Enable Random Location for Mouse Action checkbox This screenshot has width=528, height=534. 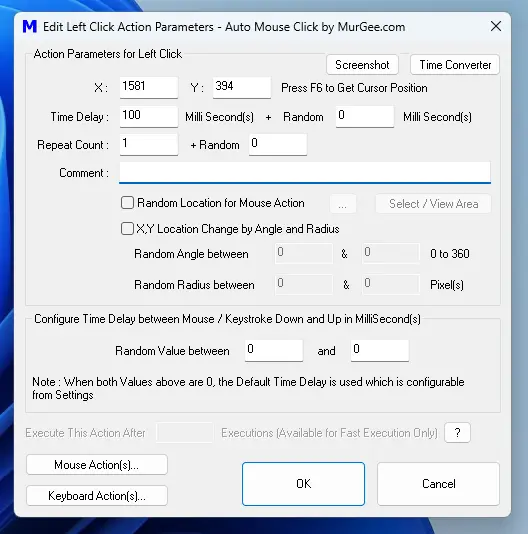(x=127, y=203)
